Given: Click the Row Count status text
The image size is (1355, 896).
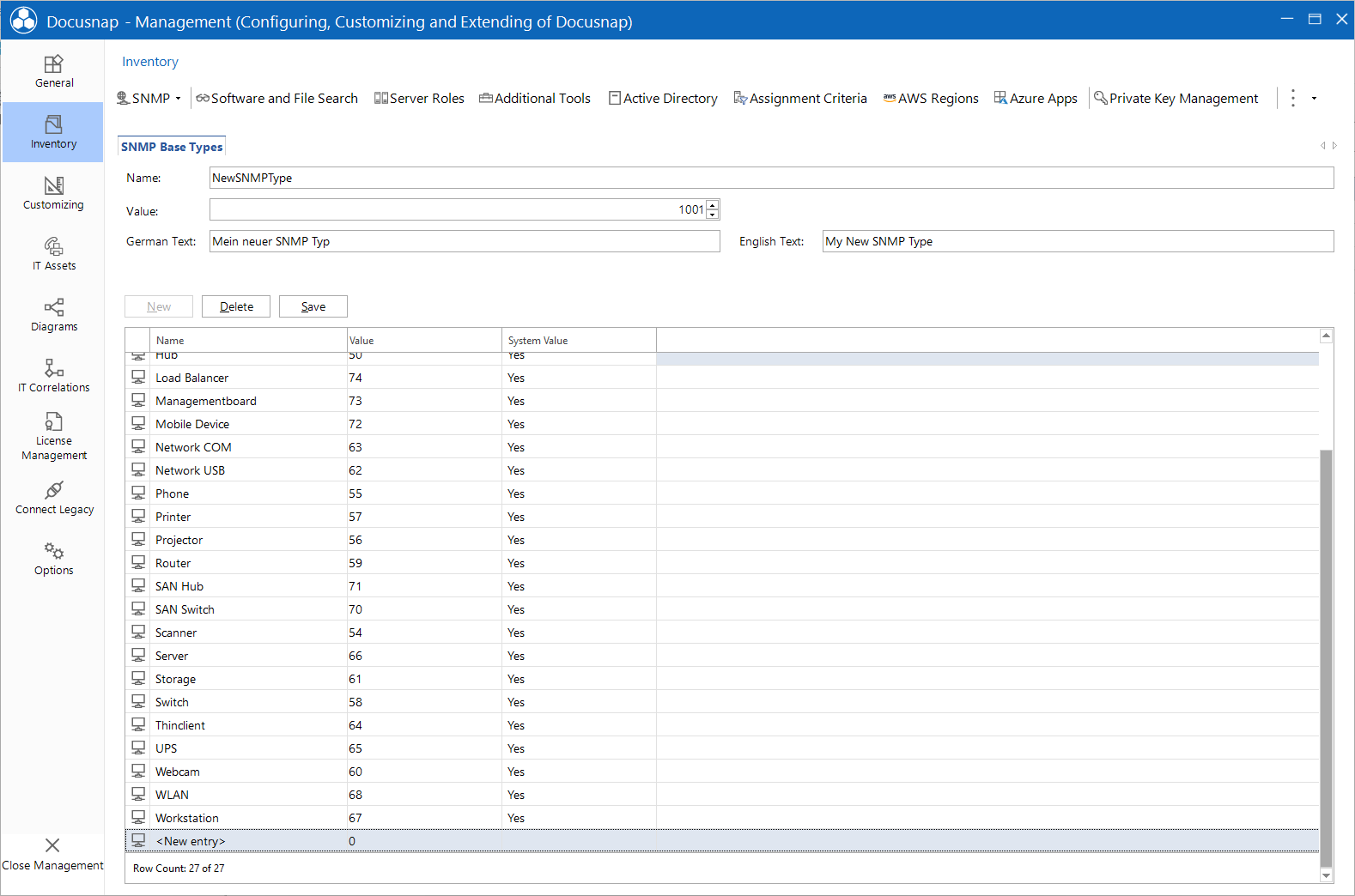Looking at the screenshot, I should pos(179,869).
